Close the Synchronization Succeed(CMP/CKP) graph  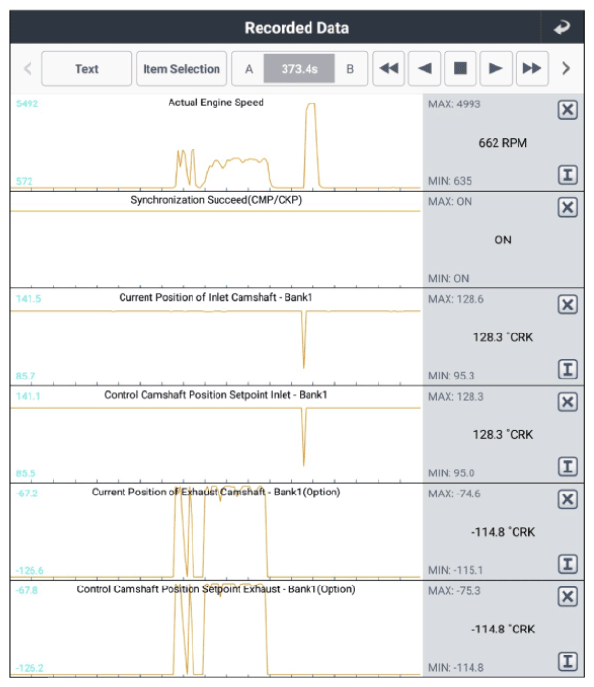(568, 207)
